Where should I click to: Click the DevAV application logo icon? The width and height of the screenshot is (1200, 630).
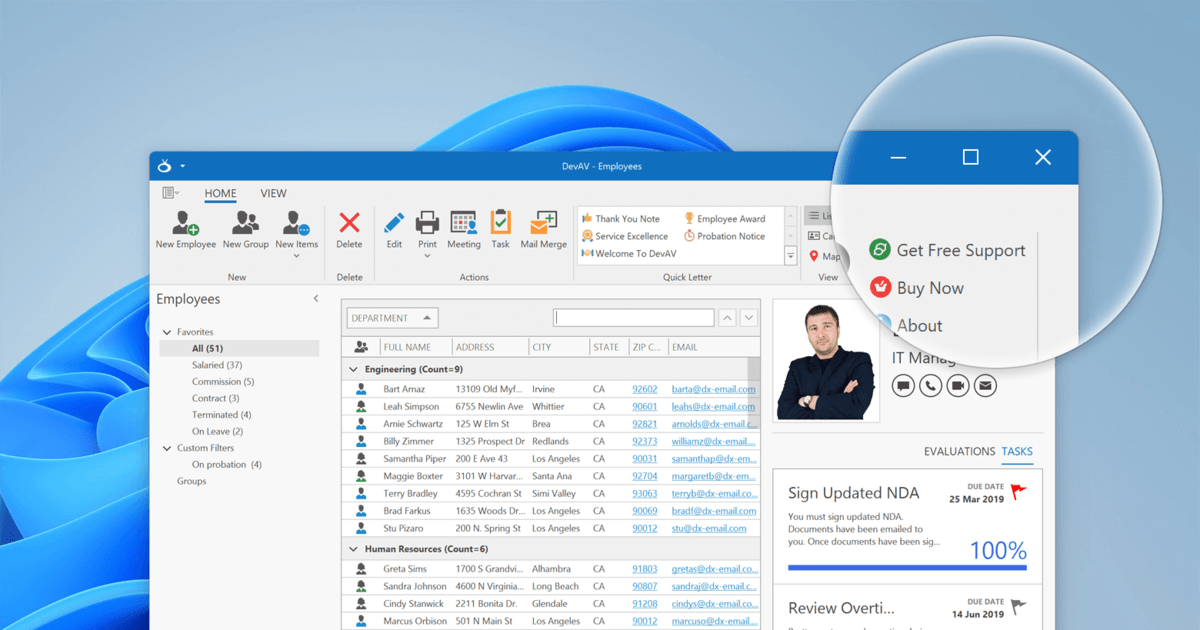(x=166, y=166)
